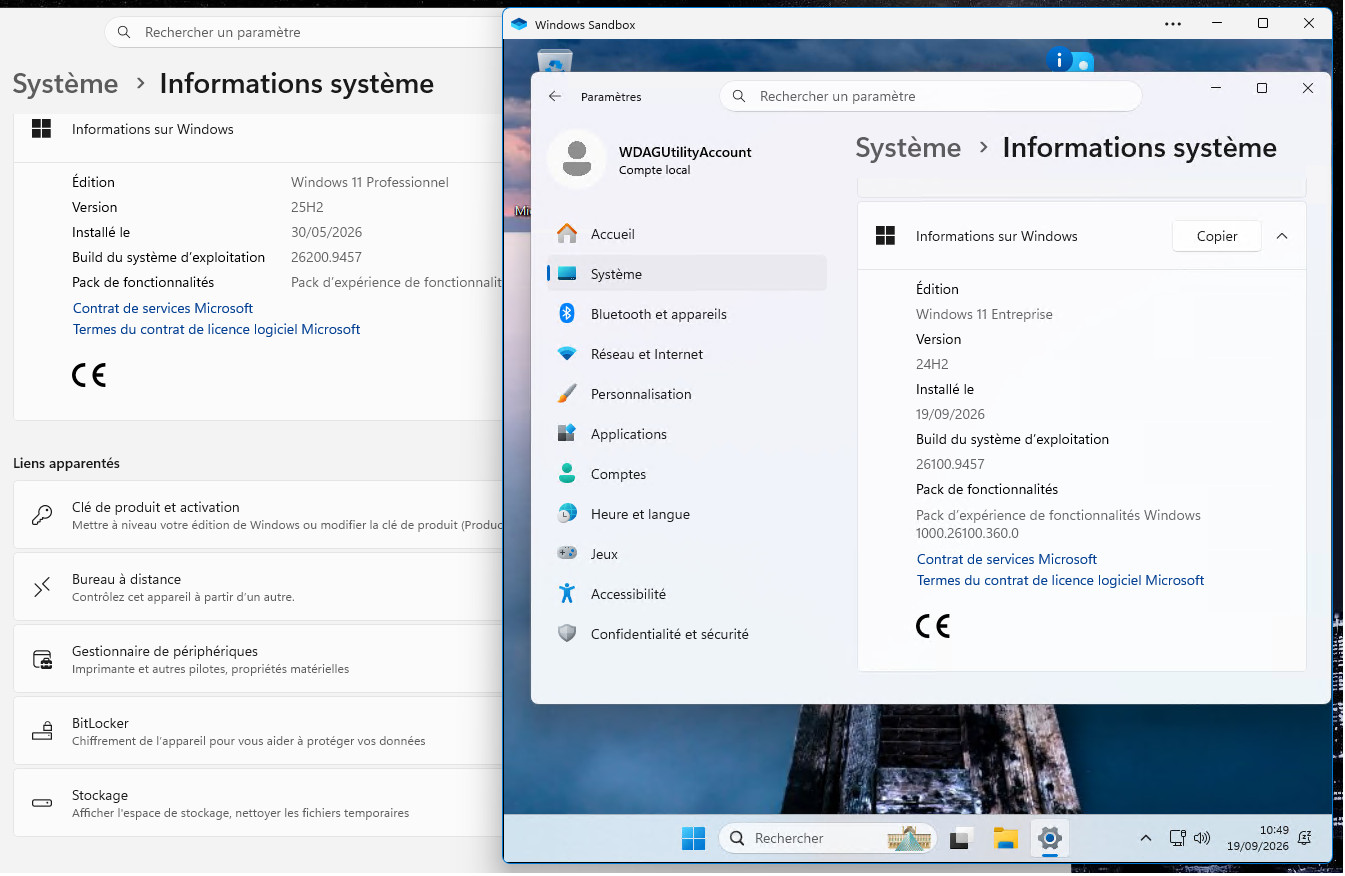The image size is (1345, 876).
Task: Select Système in the Sandbox sidebar
Action: coord(687,274)
